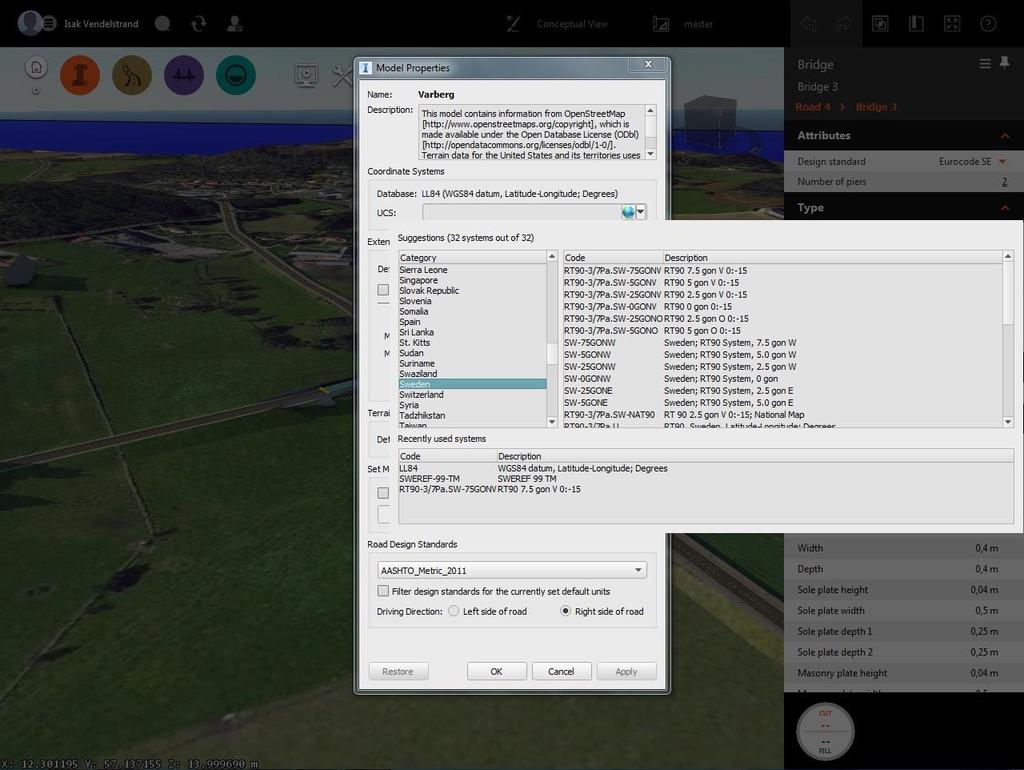Click the Apply button
The image size is (1024, 770).
(626, 671)
